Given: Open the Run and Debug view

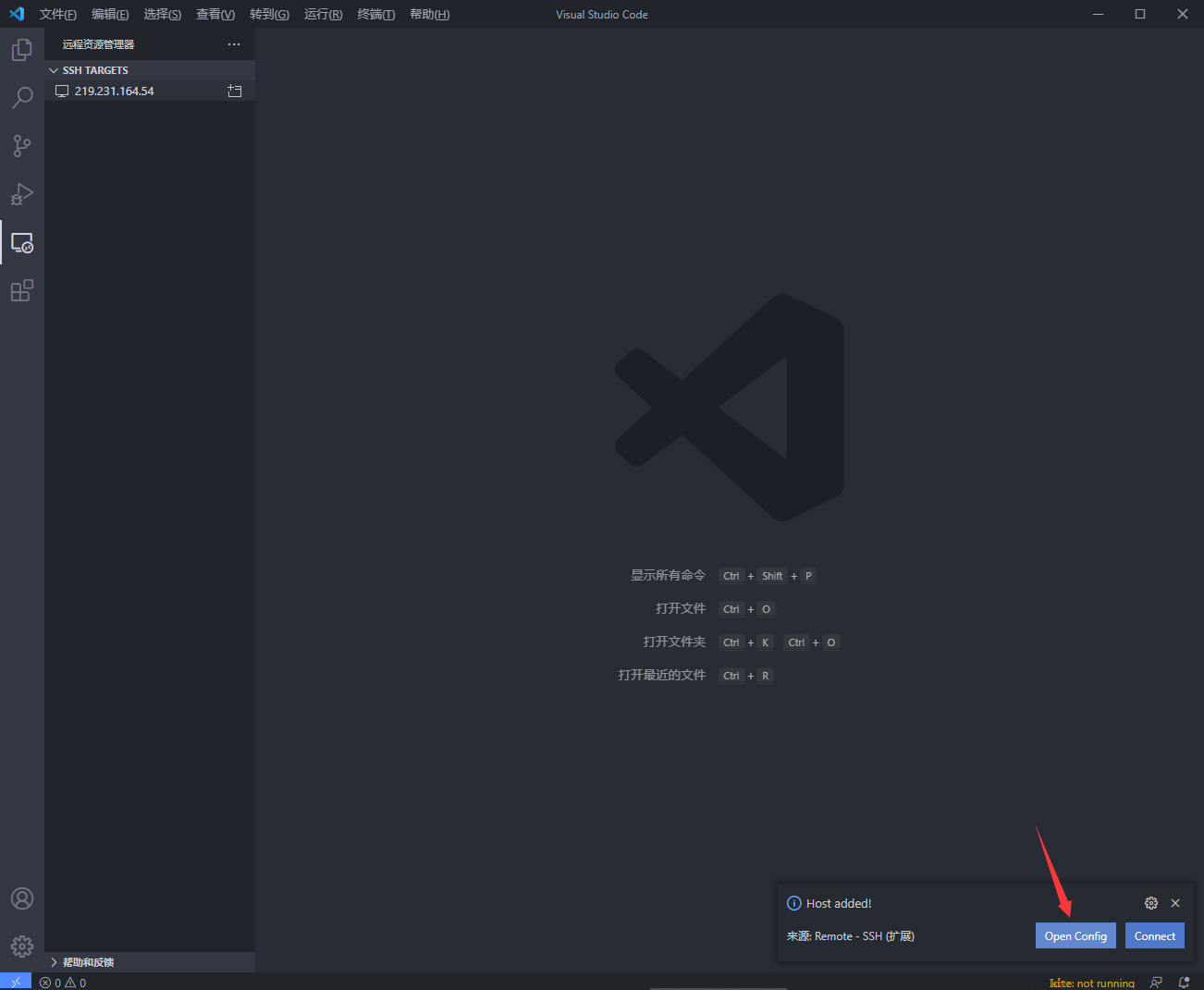Looking at the screenshot, I should [x=22, y=194].
